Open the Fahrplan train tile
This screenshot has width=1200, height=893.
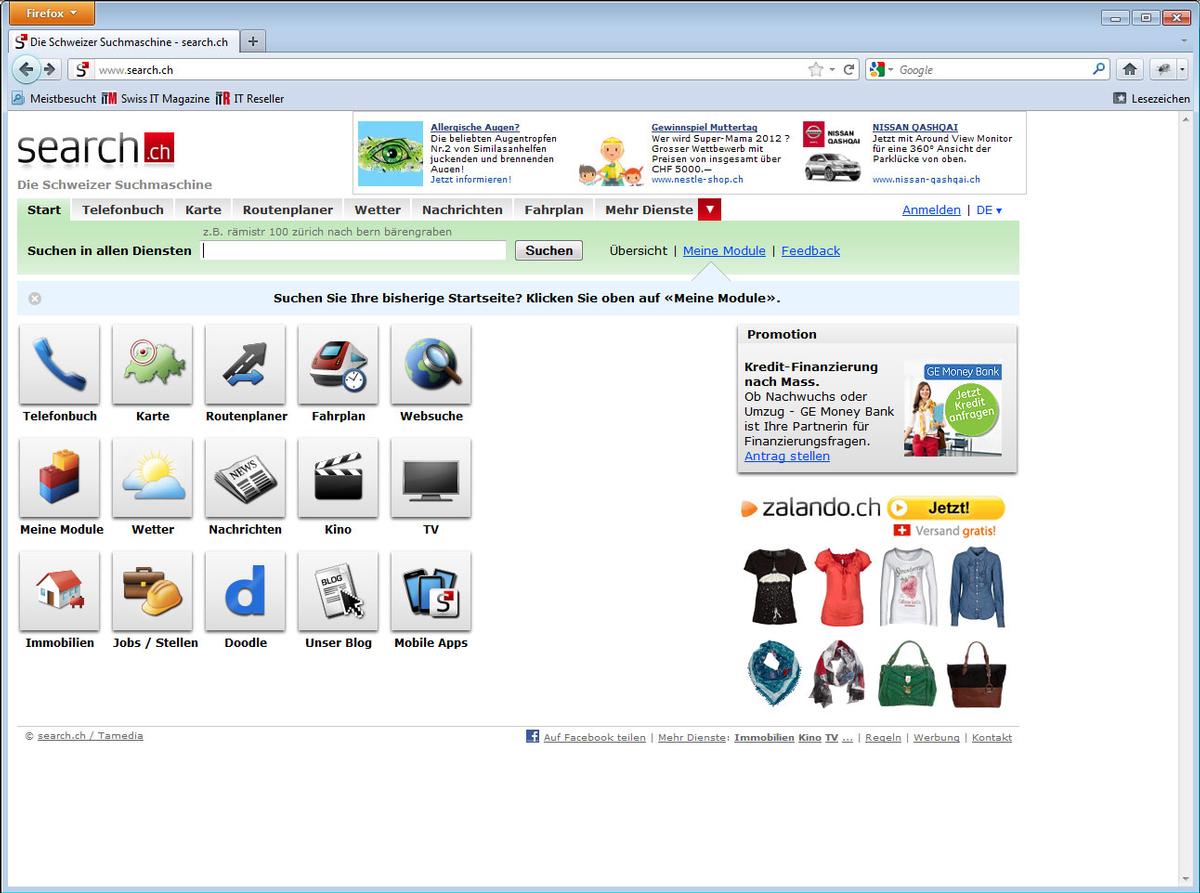(338, 364)
